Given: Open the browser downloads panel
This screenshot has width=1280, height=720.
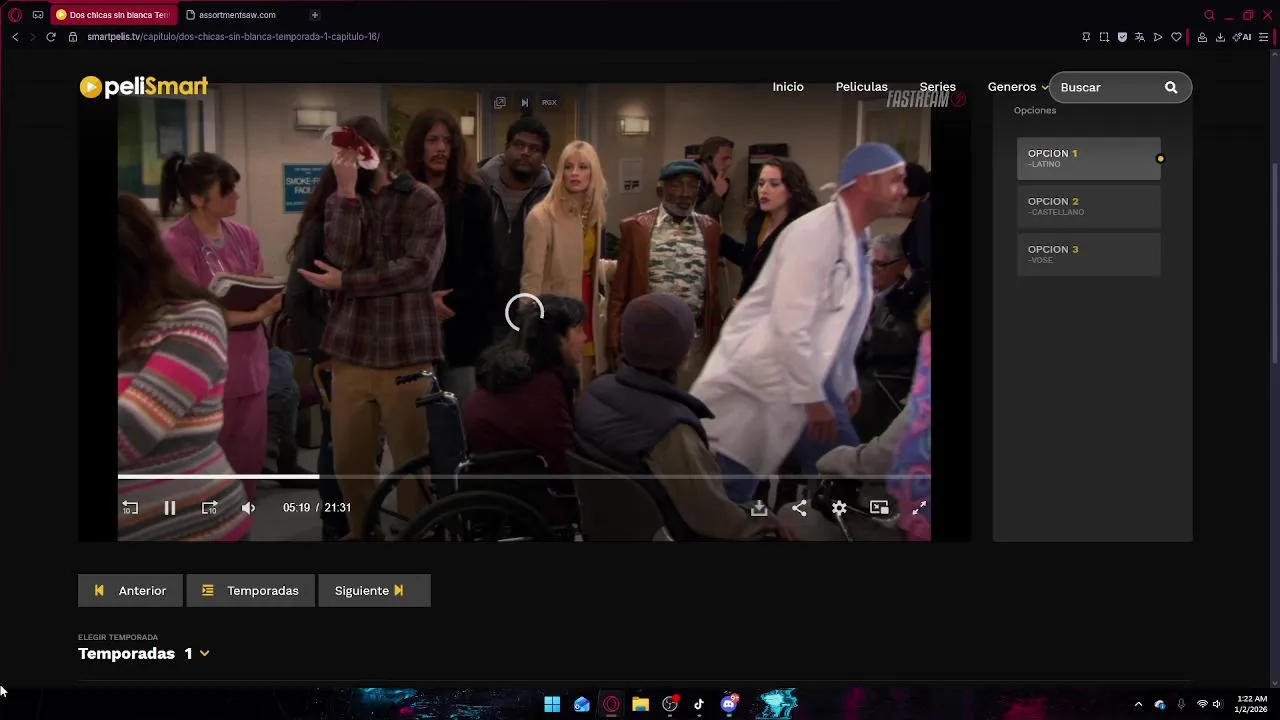Looking at the screenshot, I should click(1220, 37).
